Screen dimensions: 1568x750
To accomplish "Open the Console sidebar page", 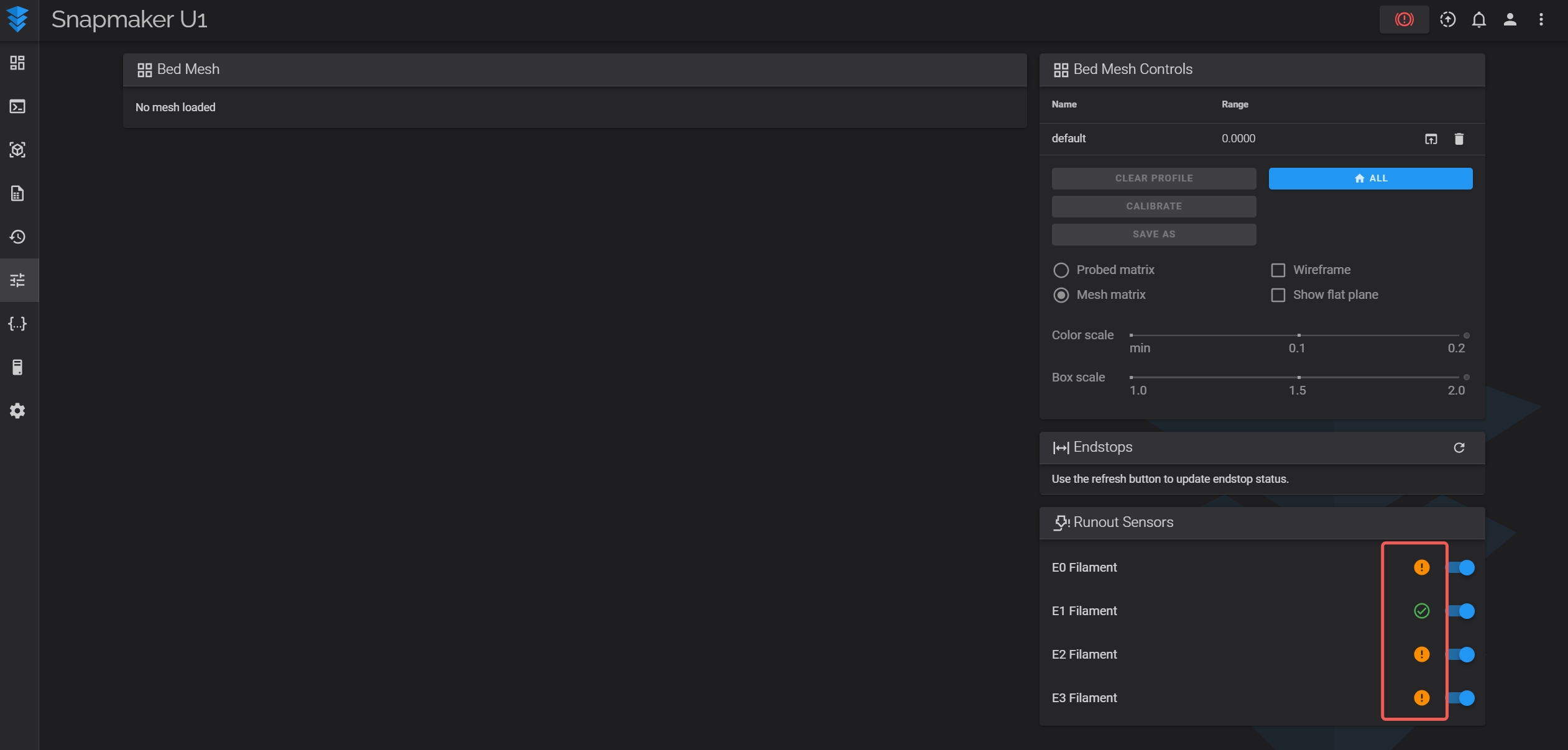I will tap(17, 106).
